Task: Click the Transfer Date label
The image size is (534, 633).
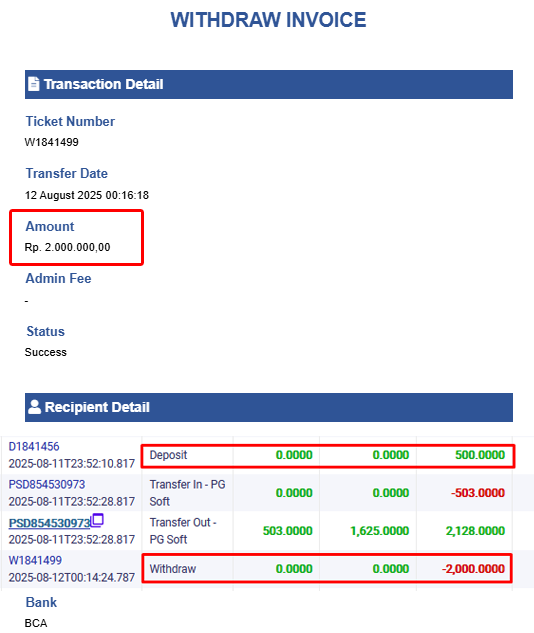Action: tap(67, 174)
